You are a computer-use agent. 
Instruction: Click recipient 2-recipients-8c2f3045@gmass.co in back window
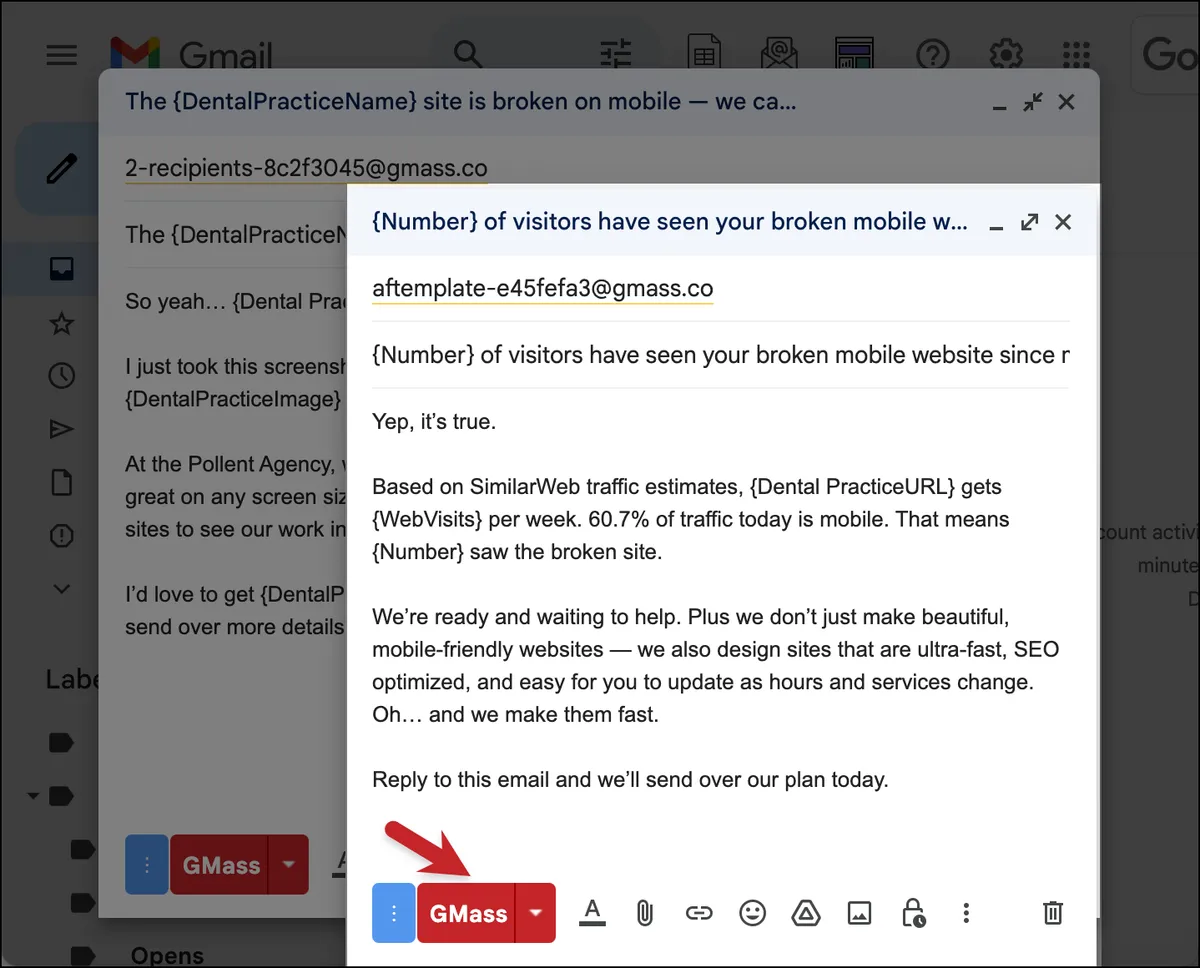306,168
